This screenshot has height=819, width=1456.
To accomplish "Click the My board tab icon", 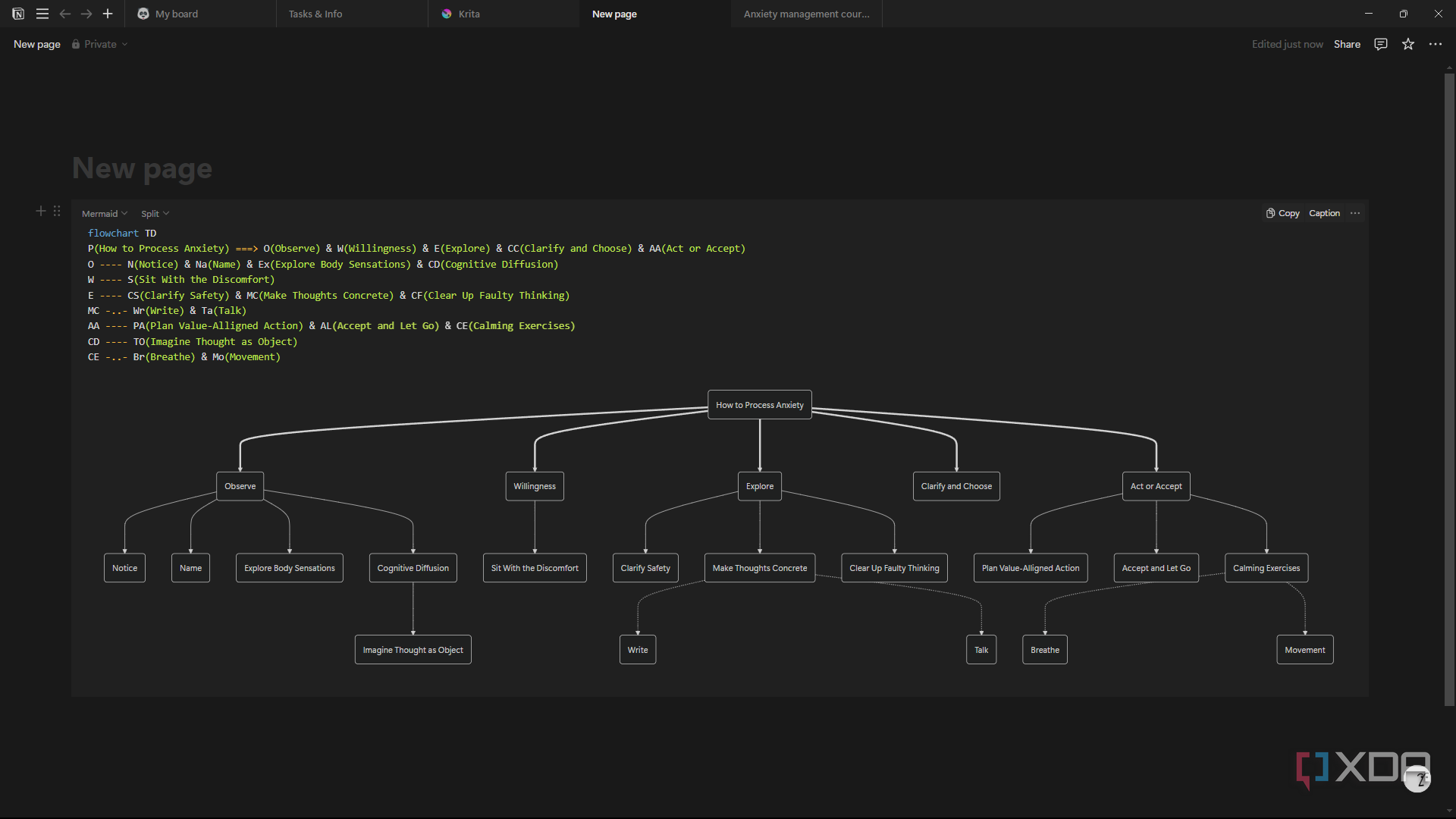I will pos(143,14).
